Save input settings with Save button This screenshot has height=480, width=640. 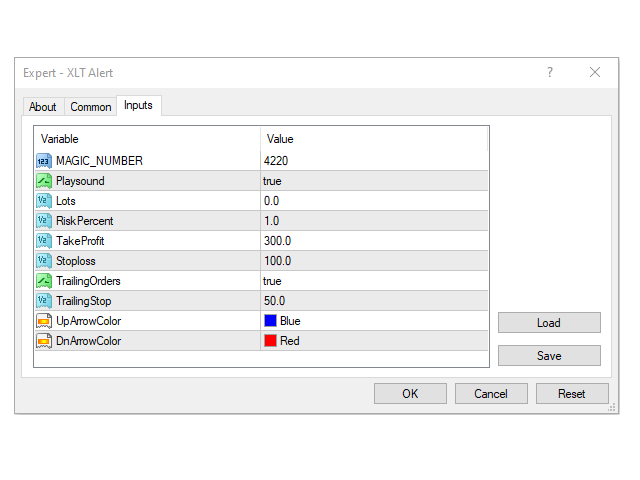point(549,356)
